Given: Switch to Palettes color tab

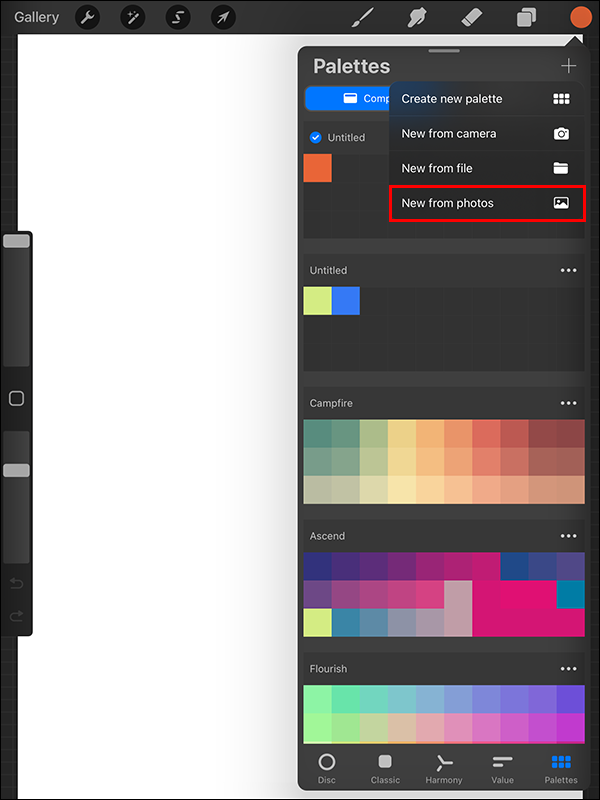Looking at the screenshot, I should click(x=561, y=769).
